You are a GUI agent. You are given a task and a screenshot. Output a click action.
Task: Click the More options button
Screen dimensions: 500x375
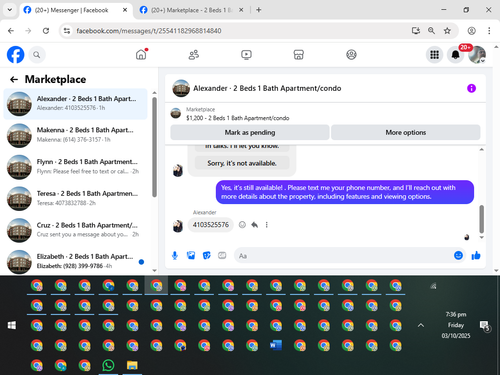point(406,132)
